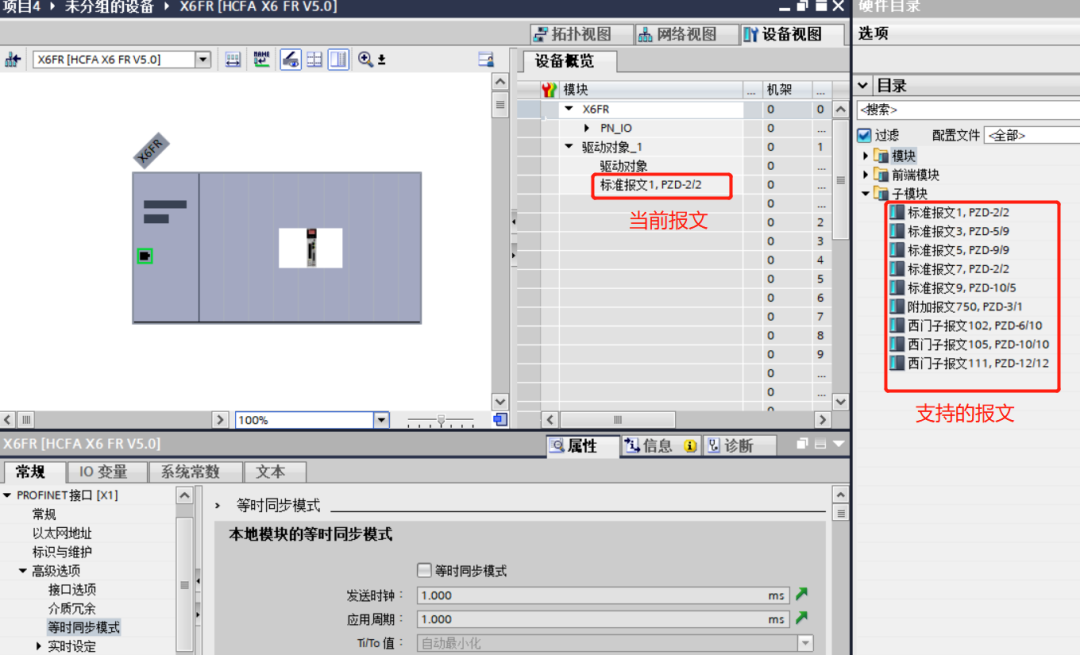The height and width of the screenshot is (655, 1080).
Task: Expand the PN_IO tree node
Action: point(588,128)
